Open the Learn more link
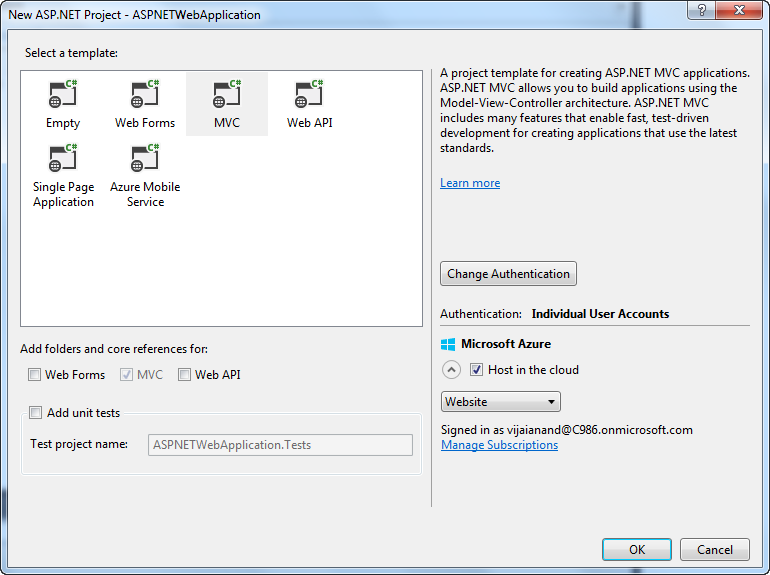This screenshot has height=575, width=770. pyautogui.click(x=470, y=183)
